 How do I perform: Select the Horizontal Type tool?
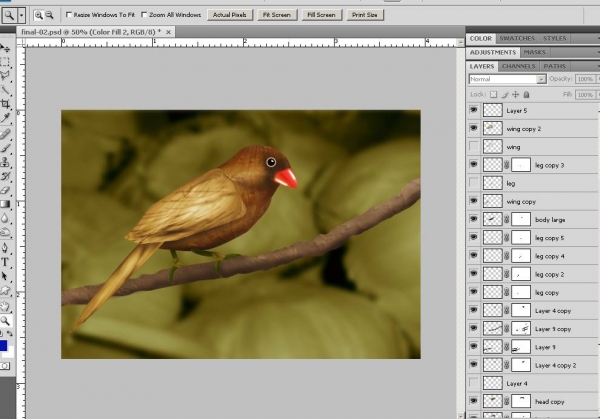[5, 262]
